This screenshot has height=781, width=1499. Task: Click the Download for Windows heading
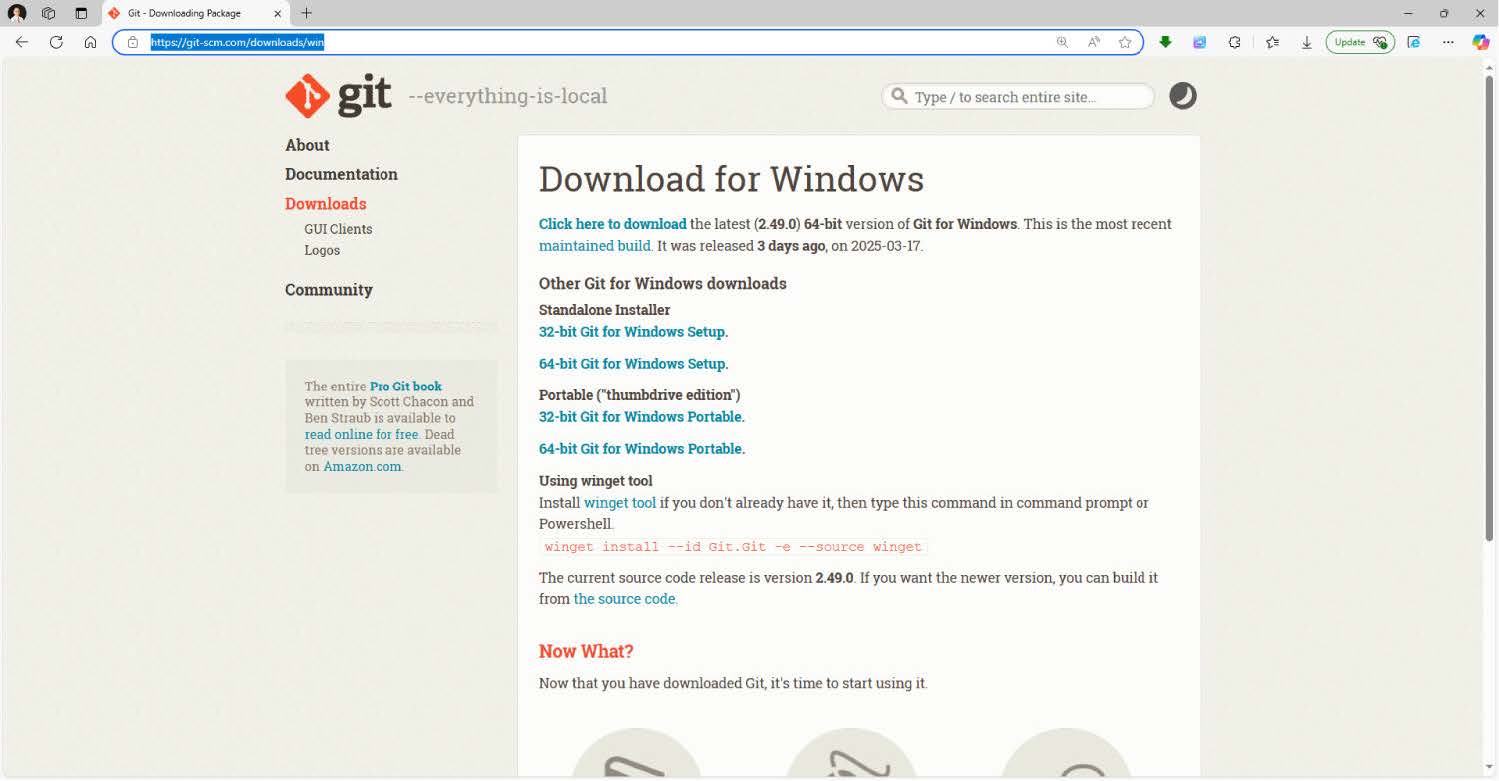[731, 179]
